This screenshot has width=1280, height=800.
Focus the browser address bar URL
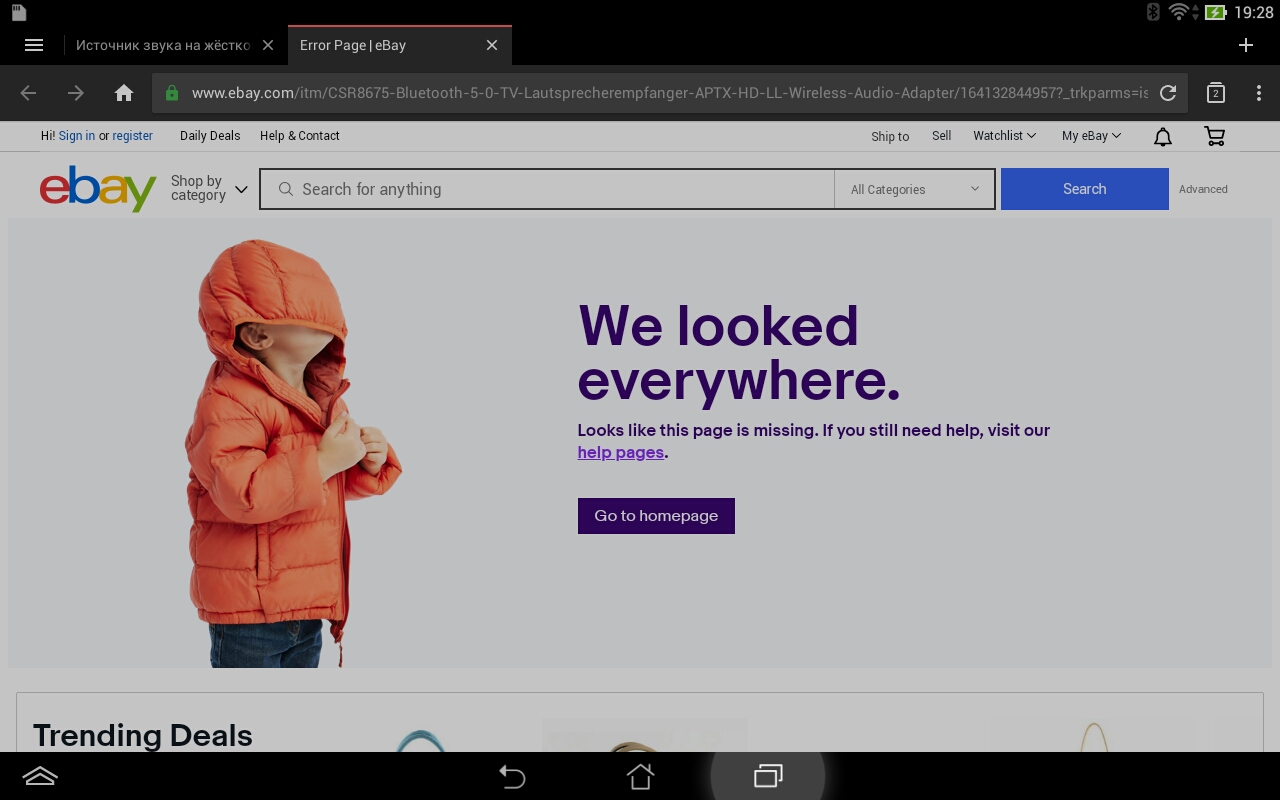coord(670,93)
